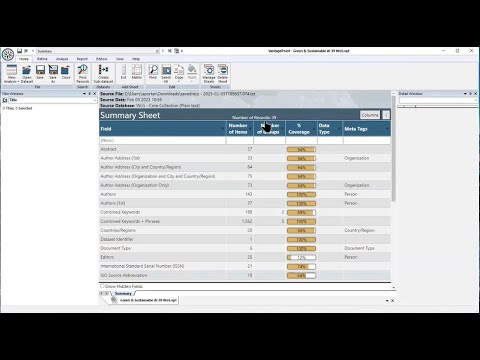Select the Countries/Regions field row
Viewport: 480px width, 360px height.
[x=245, y=230]
